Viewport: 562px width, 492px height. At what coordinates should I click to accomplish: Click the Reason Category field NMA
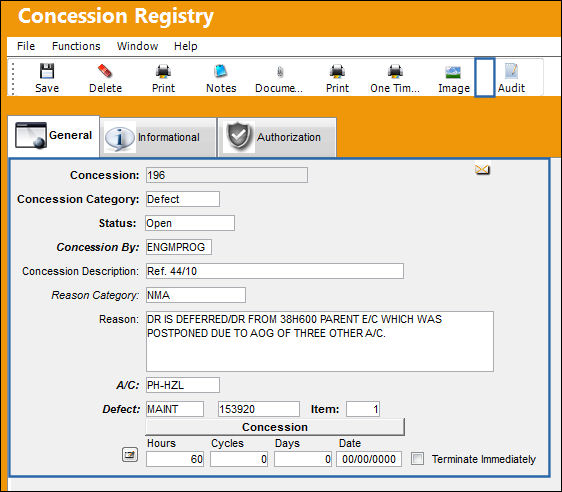pos(196,295)
